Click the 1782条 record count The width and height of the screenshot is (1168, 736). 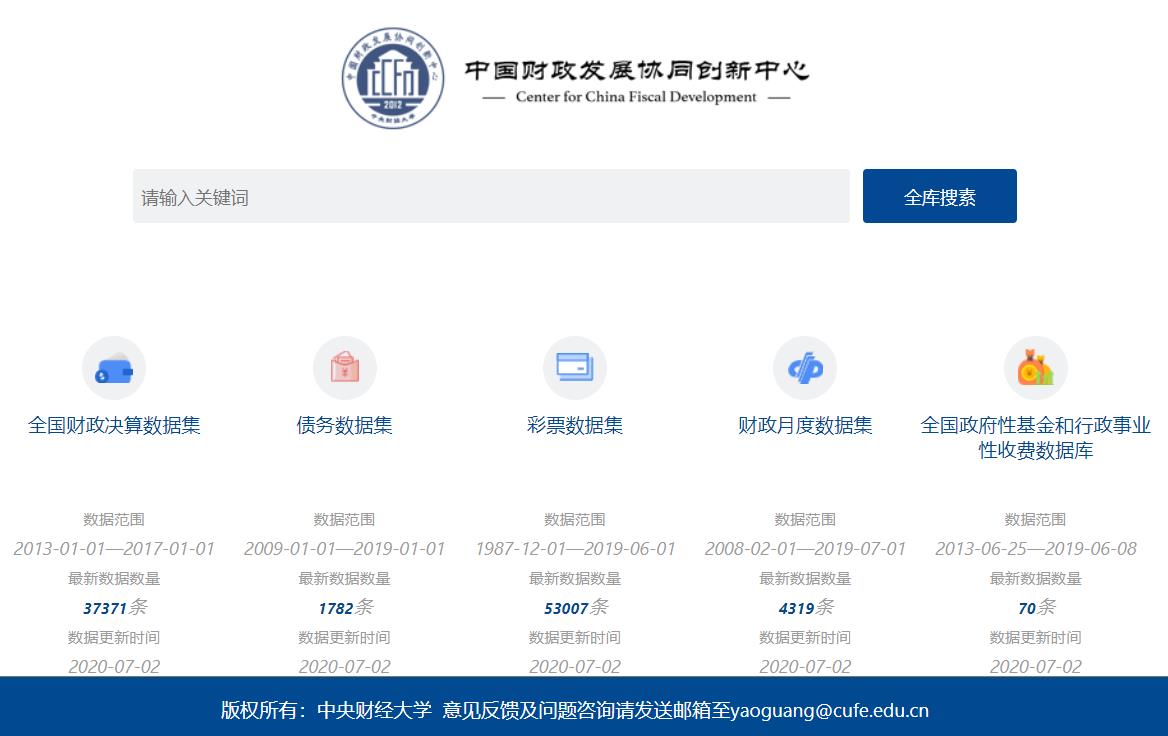point(345,608)
